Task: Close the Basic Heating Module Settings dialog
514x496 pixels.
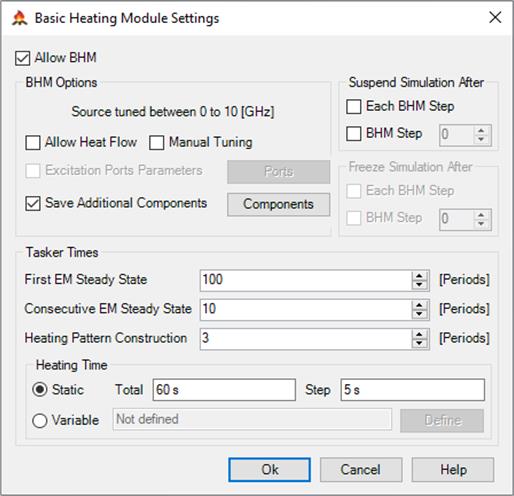Action: coord(495,17)
